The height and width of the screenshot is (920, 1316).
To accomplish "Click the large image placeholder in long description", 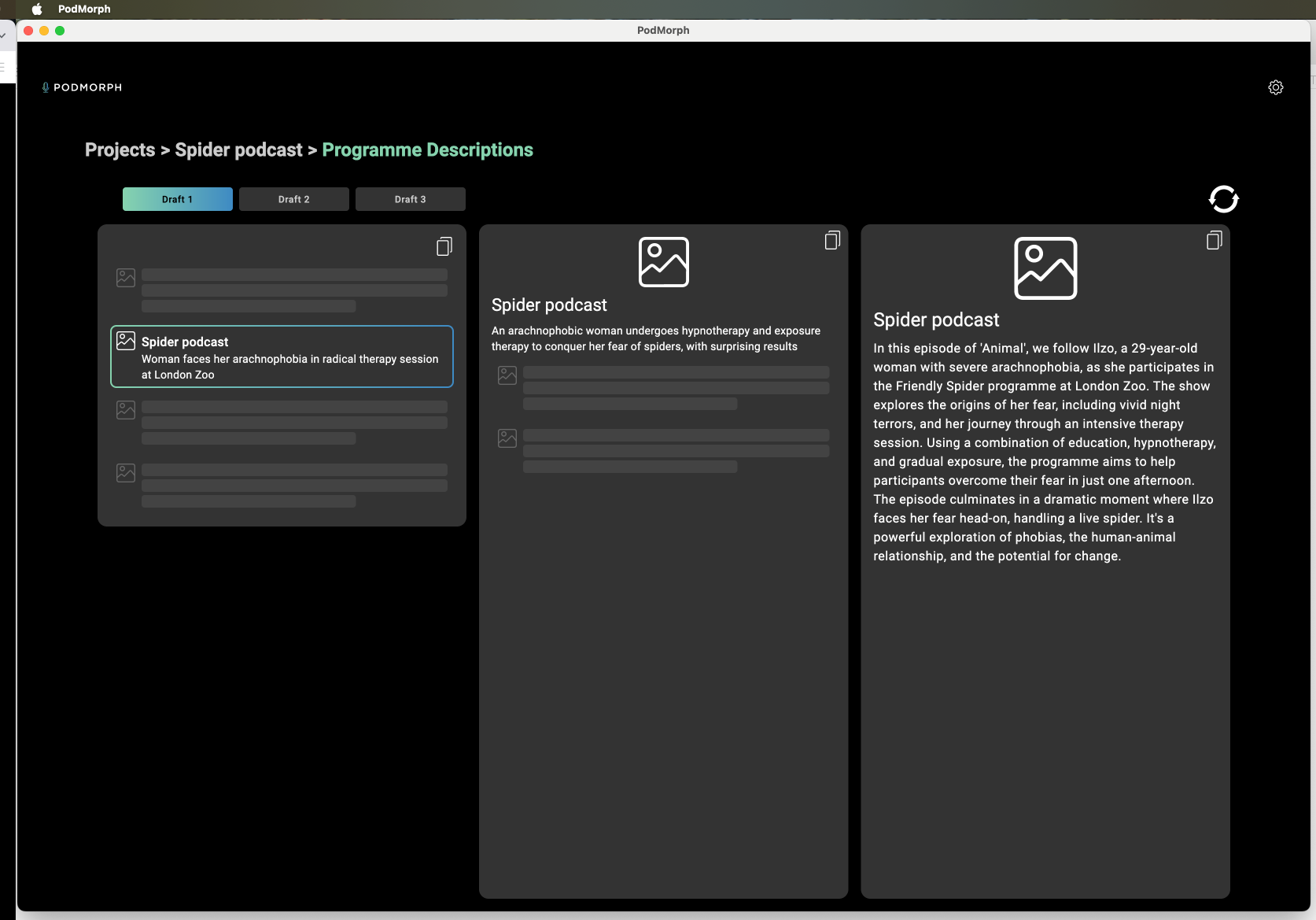I will click(x=1045, y=268).
